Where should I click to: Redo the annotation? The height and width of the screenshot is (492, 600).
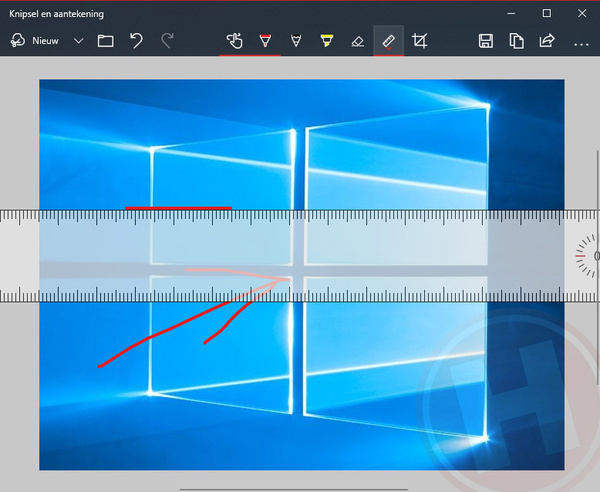point(167,41)
